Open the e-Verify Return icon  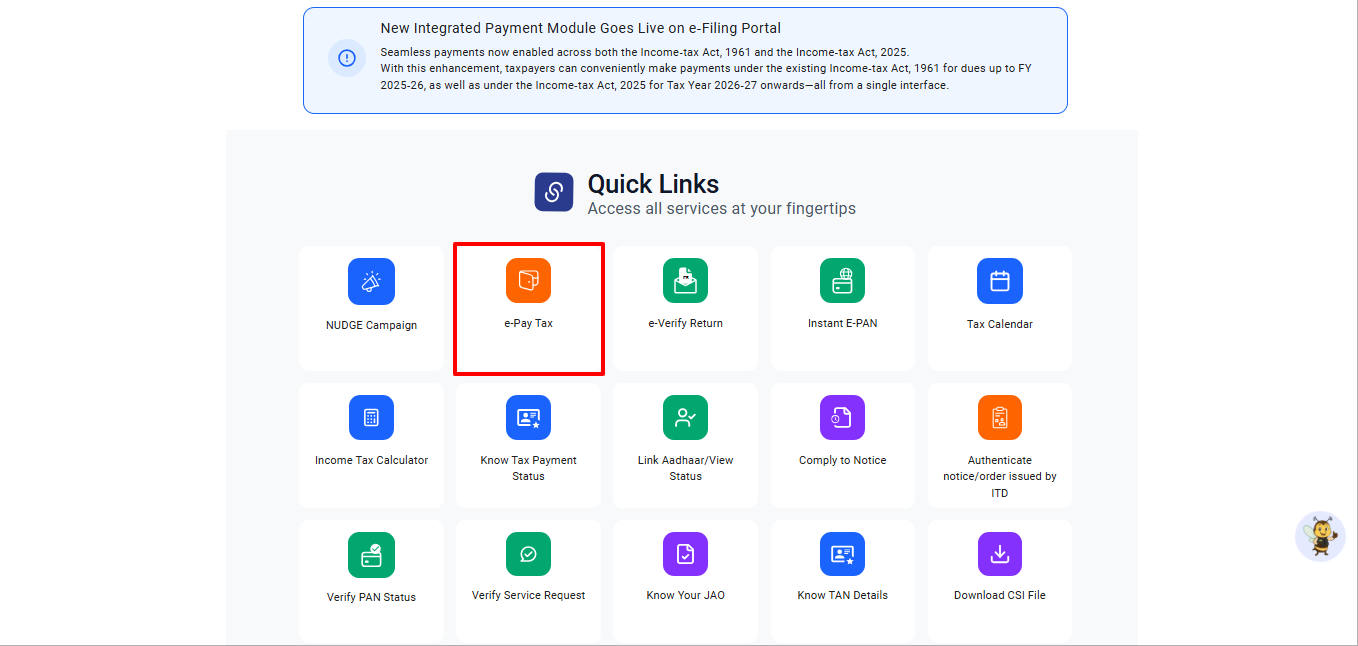coord(685,280)
